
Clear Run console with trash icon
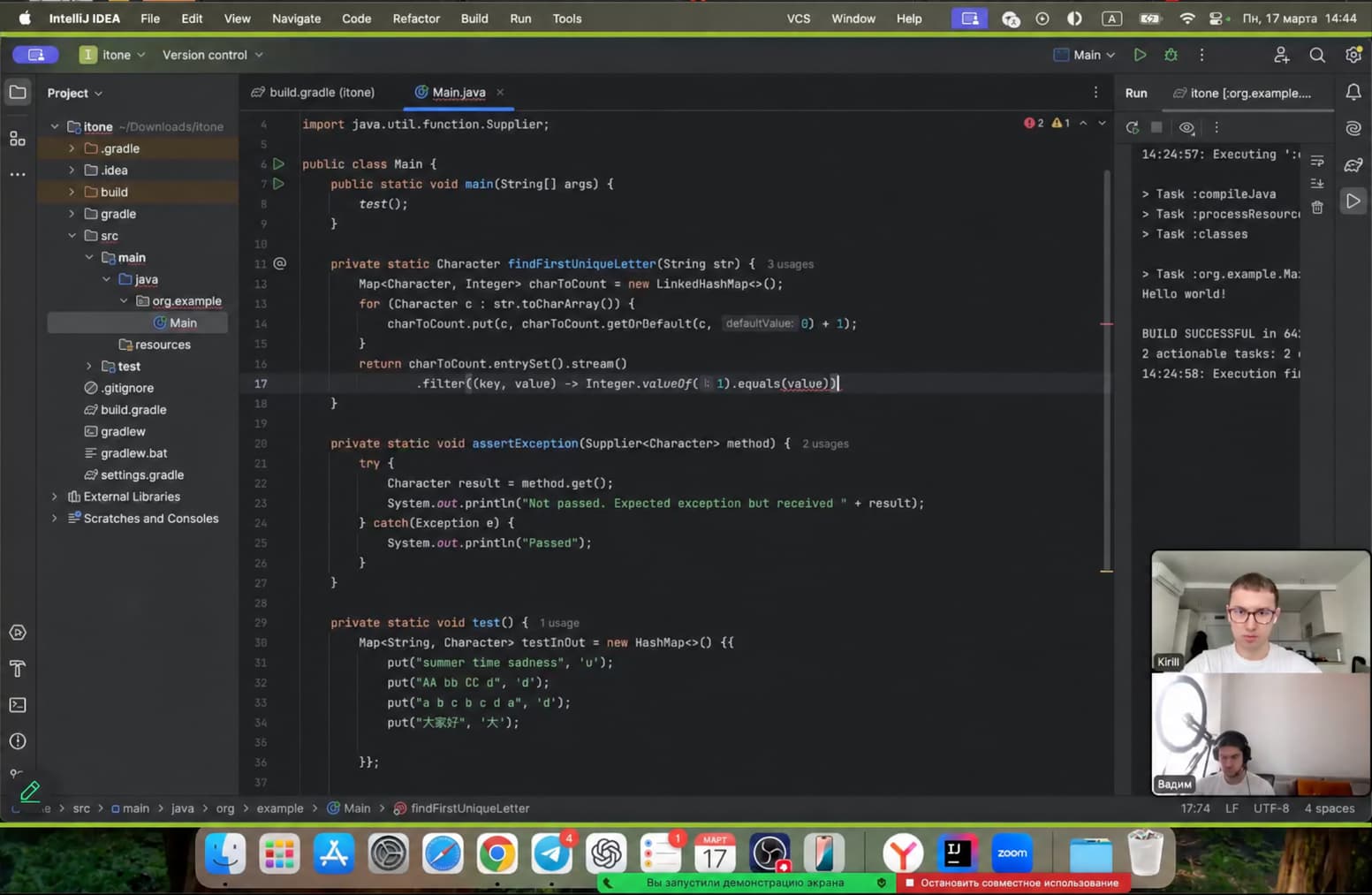coord(1317,208)
